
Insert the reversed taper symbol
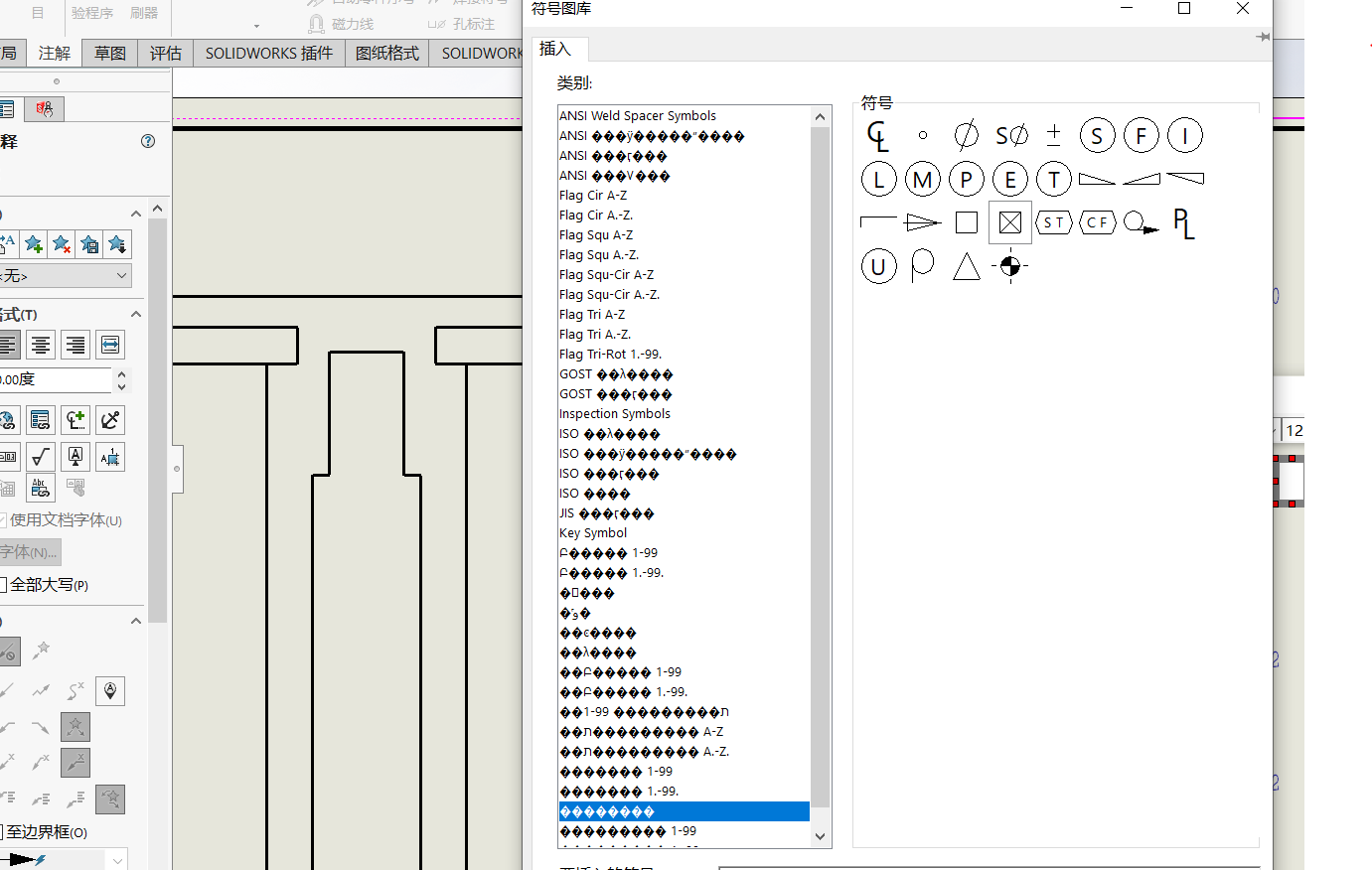pos(1185,179)
